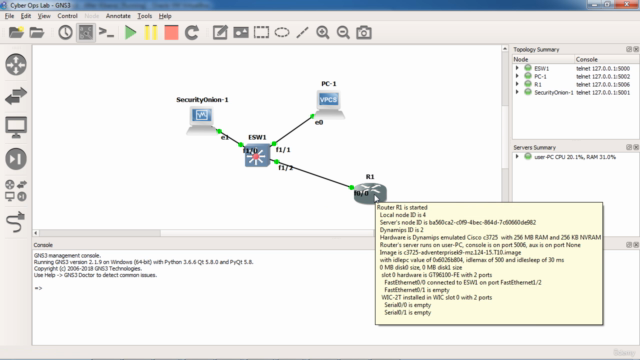
Task: Click the e0 interface label near PC-1
Action: coord(319,122)
